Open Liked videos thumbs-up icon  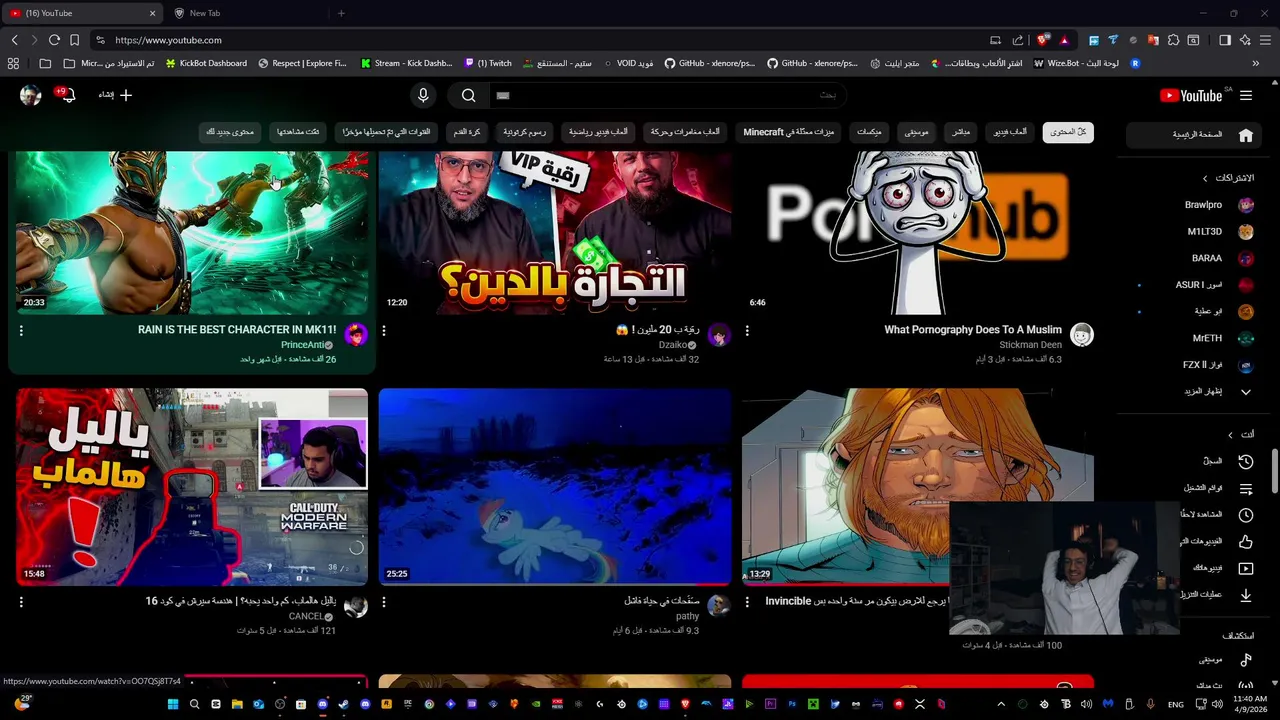click(x=1246, y=542)
